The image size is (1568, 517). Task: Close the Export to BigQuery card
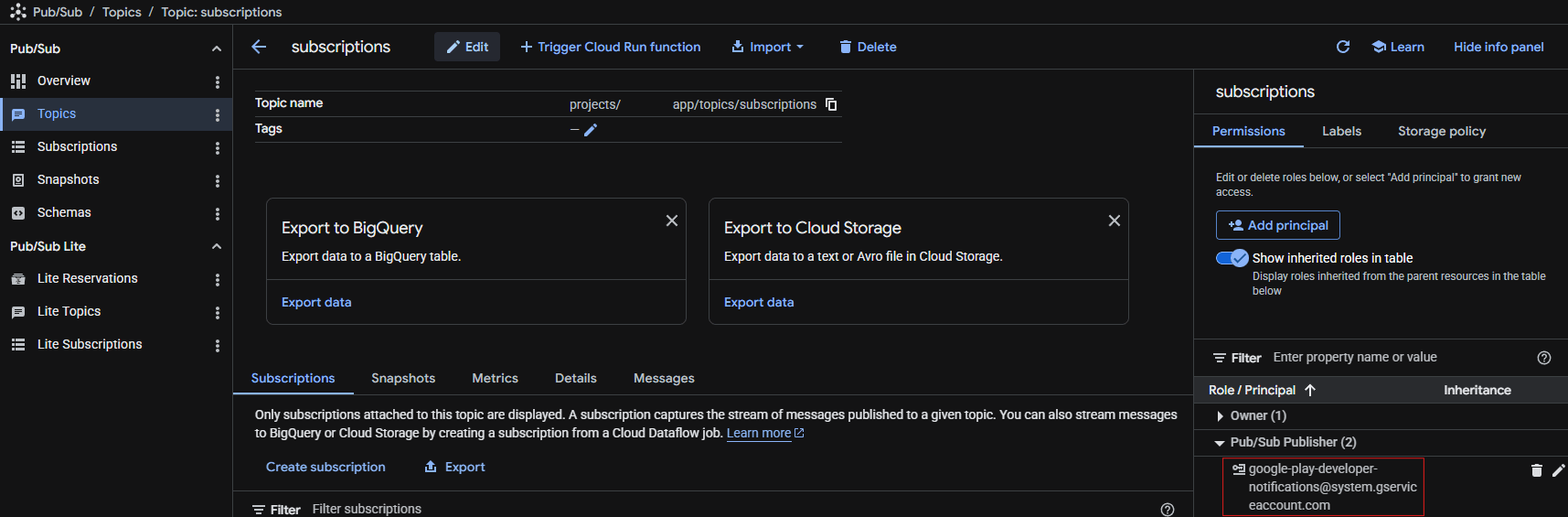(672, 221)
